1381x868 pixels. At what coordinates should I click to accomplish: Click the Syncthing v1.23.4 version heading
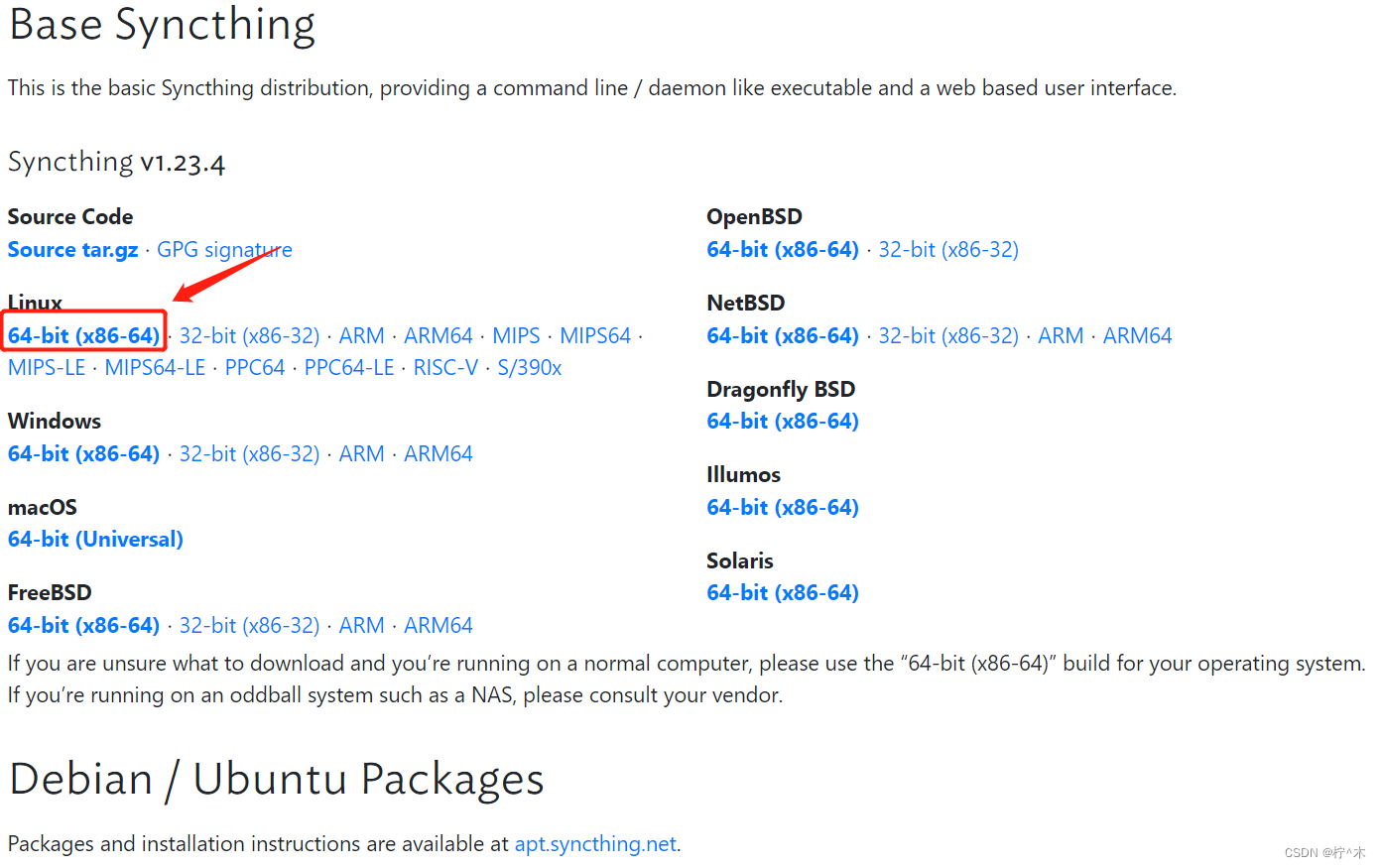point(116,162)
